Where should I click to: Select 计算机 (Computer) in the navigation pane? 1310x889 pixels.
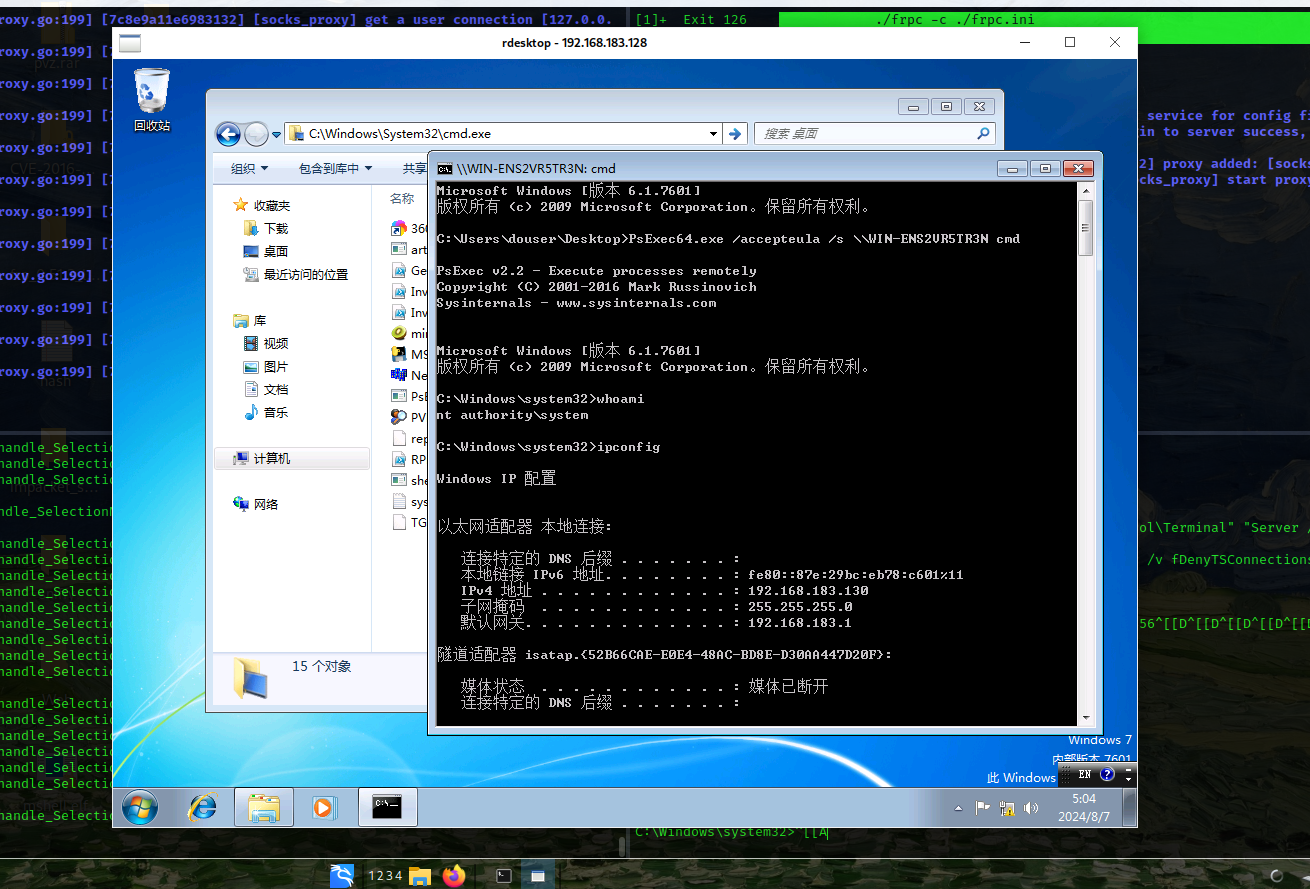(271, 458)
